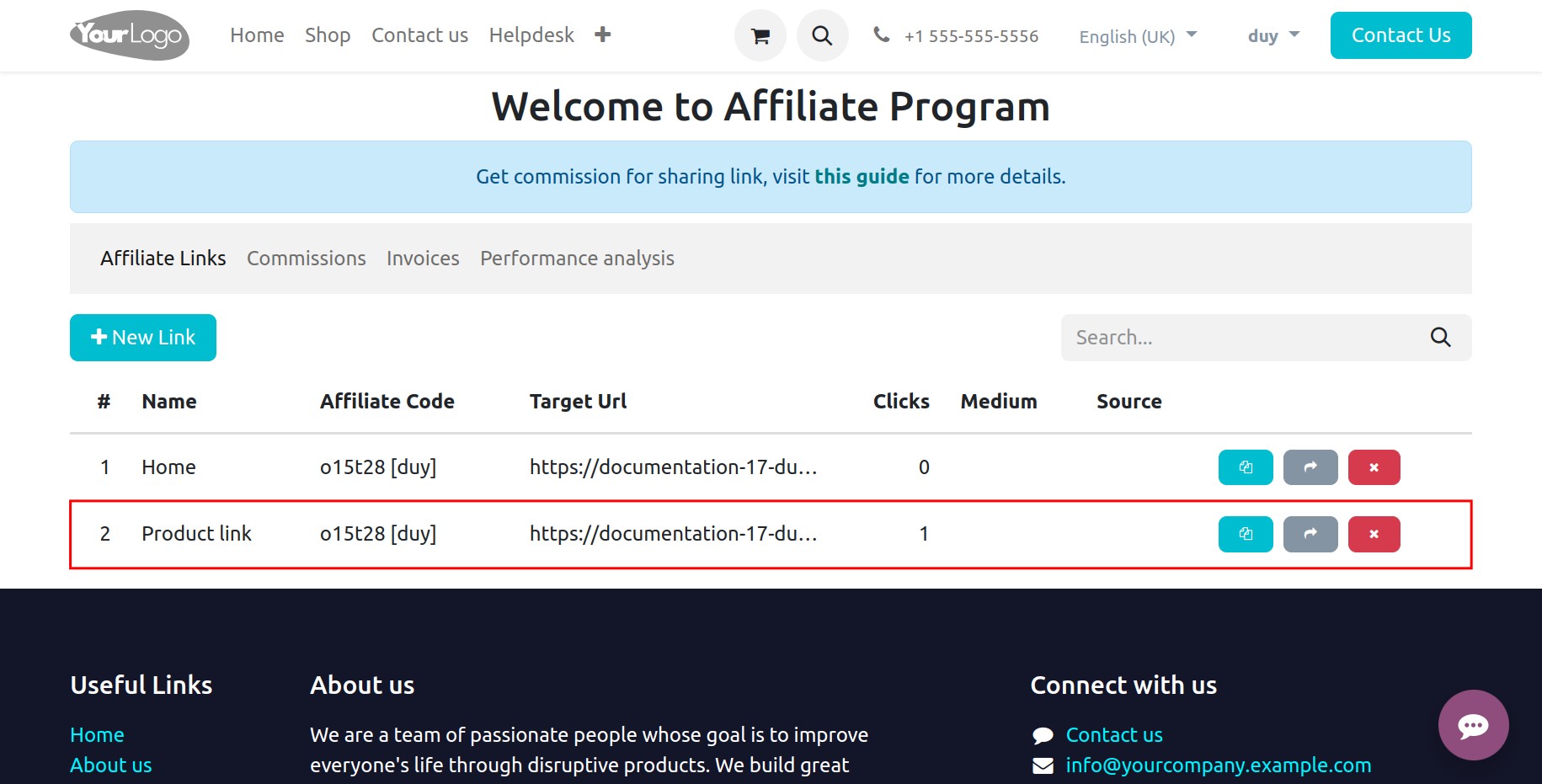Create a New Link
Image resolution: width=1542 pixels, height=784 pixels.
143,338
